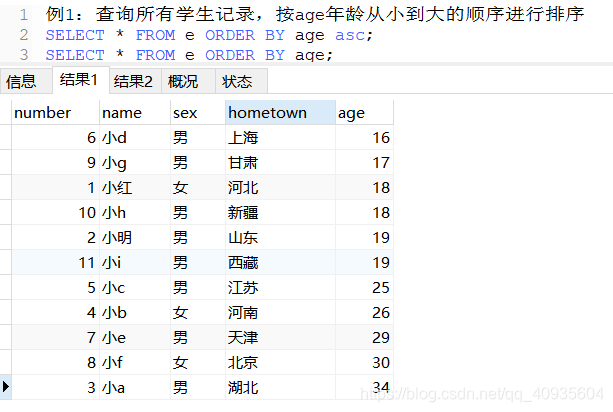Screen dimensions: 613x412
Task: Click line number 3 in editor gutter
Action: pos(24,54)
